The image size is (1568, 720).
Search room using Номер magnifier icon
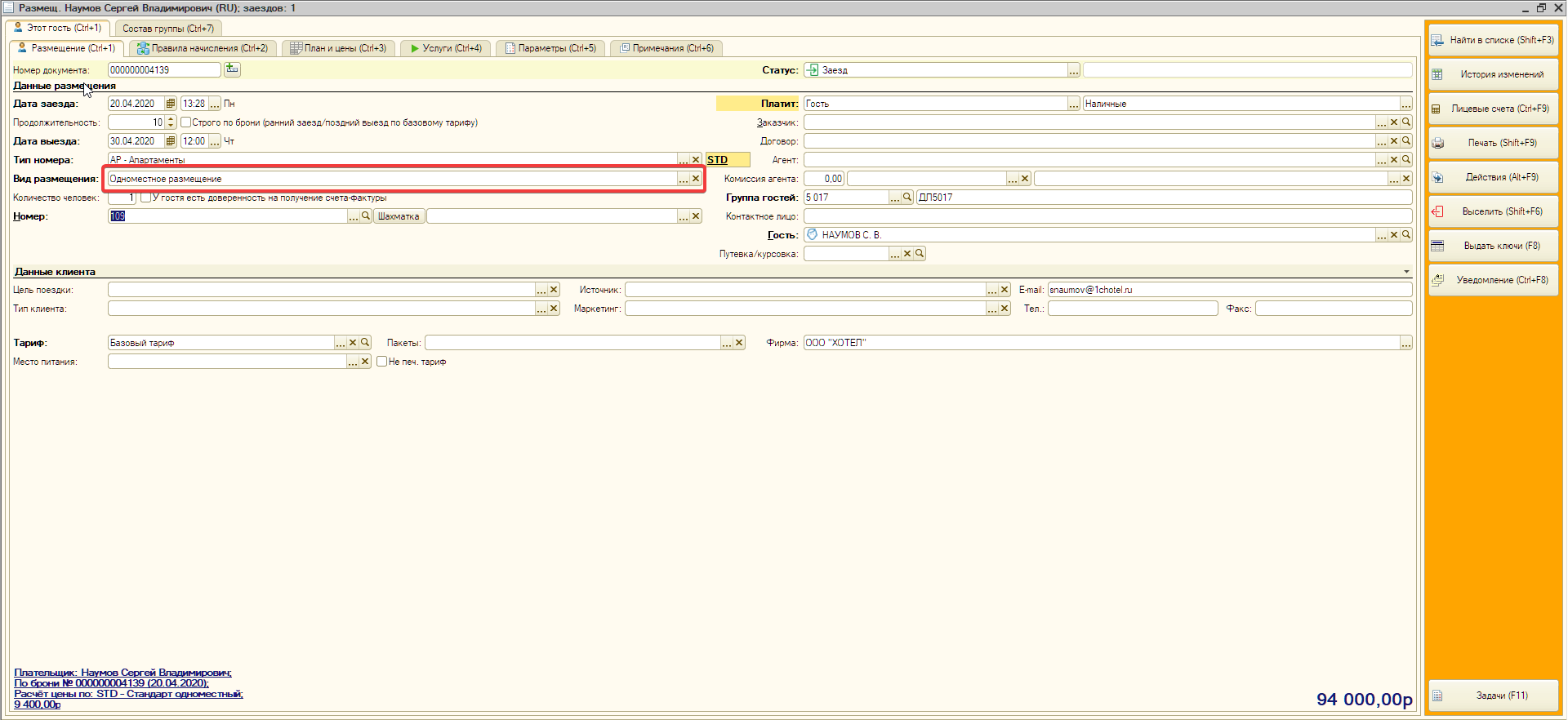click(x=366, y=216)
